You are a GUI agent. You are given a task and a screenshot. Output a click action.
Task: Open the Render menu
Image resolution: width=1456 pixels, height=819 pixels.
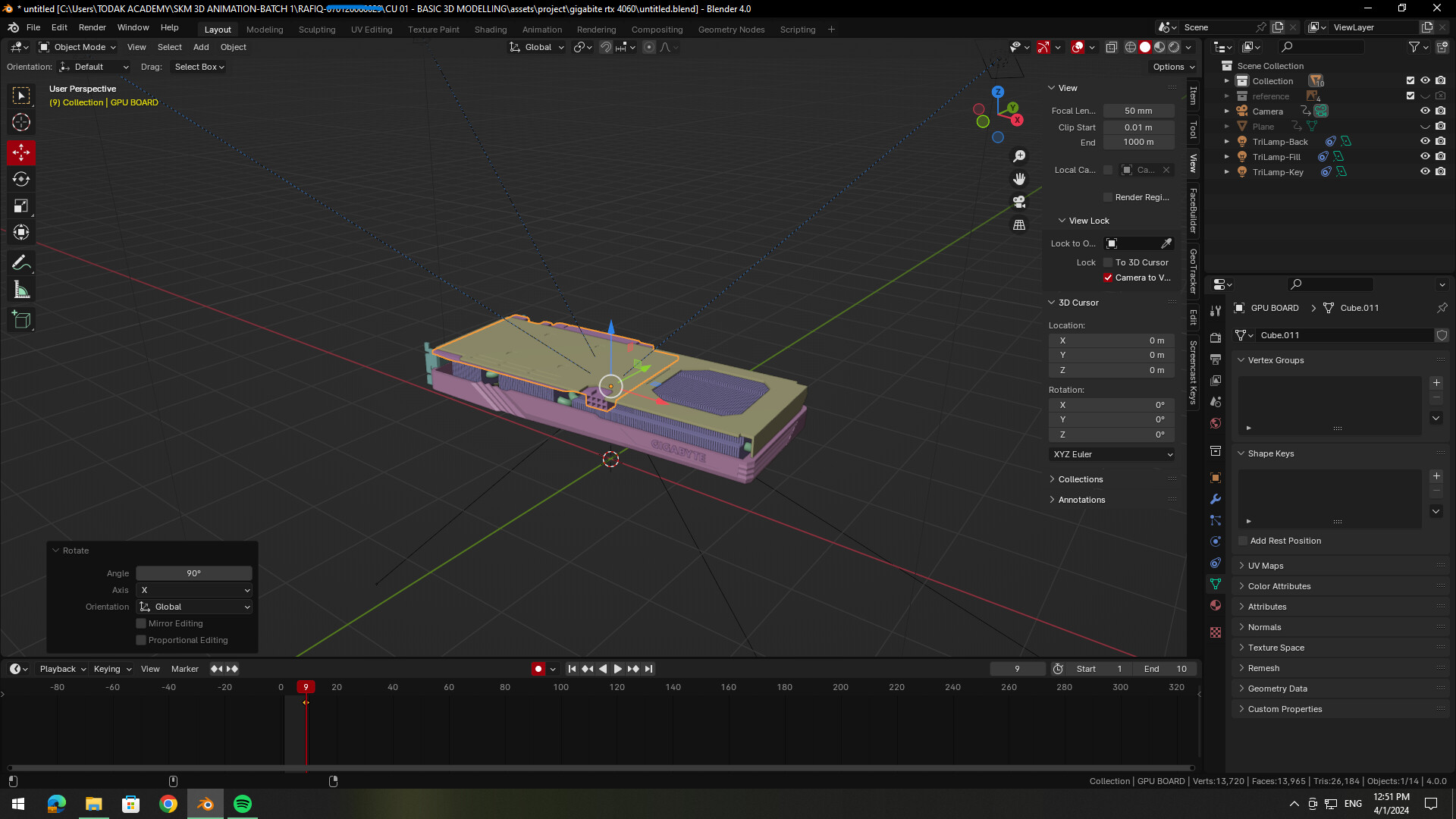pyautogui.click(x=93, y=27)
